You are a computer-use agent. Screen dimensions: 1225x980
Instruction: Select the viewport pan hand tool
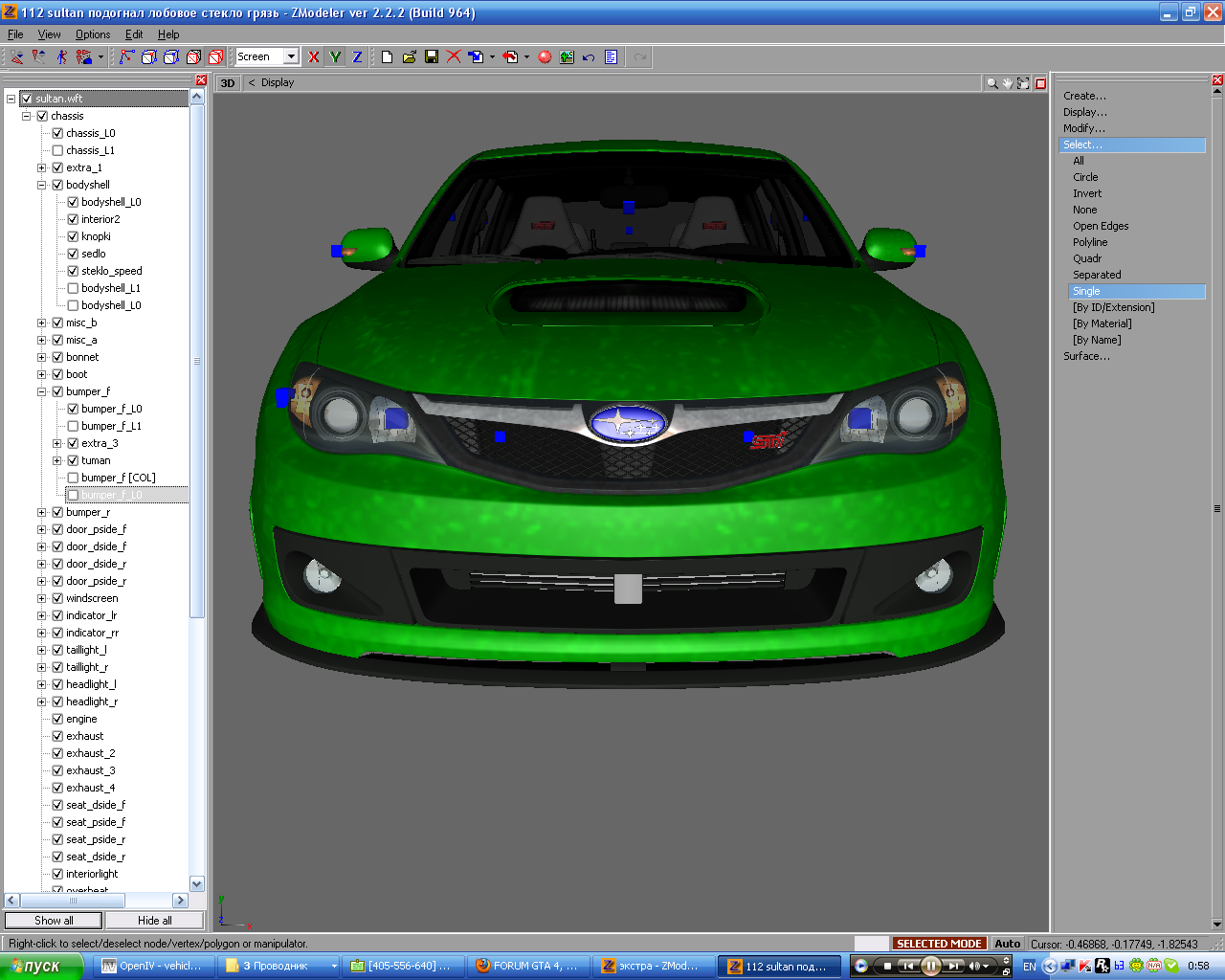point(1008,83)
